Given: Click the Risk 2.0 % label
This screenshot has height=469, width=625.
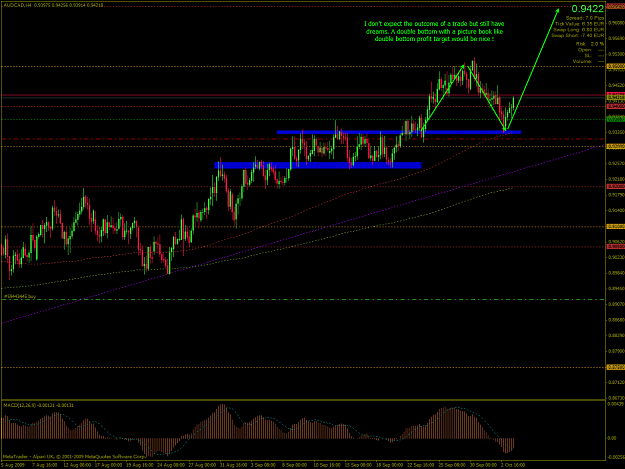Looking at the screenshot, I should tap(590, 44).
